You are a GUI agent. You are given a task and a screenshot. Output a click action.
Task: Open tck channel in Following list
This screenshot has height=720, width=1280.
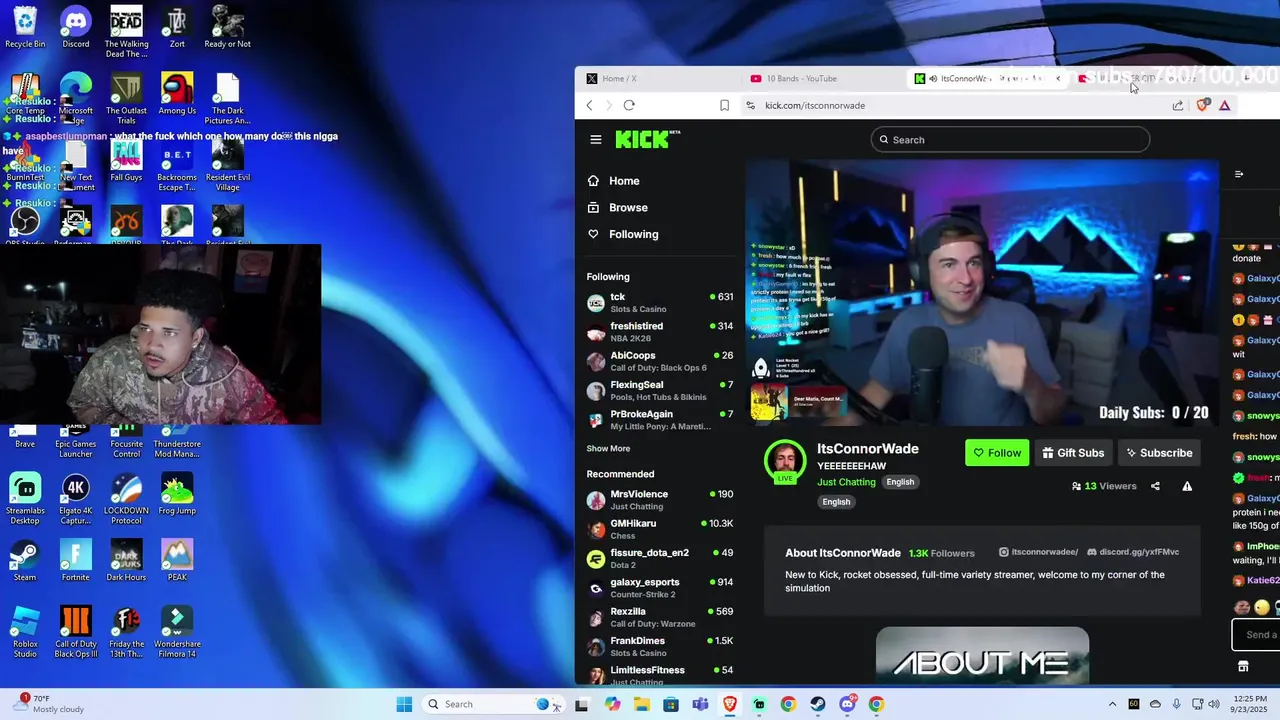tap(660, 303)
